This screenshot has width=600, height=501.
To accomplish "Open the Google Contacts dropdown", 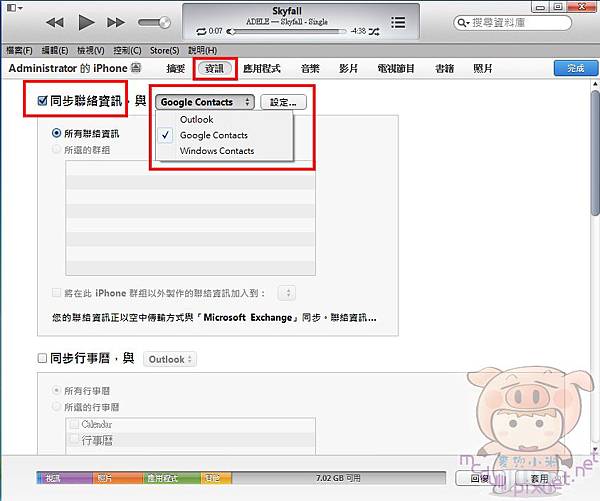I will [205, 102].
